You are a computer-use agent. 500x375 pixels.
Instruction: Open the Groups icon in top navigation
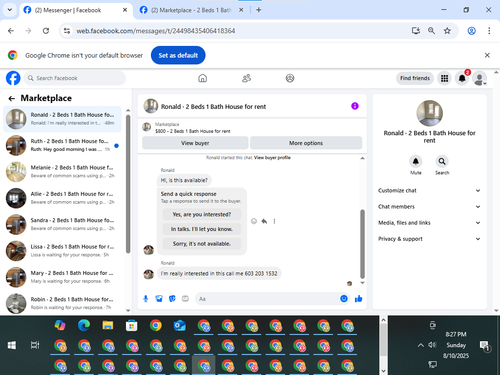point(290,78)
